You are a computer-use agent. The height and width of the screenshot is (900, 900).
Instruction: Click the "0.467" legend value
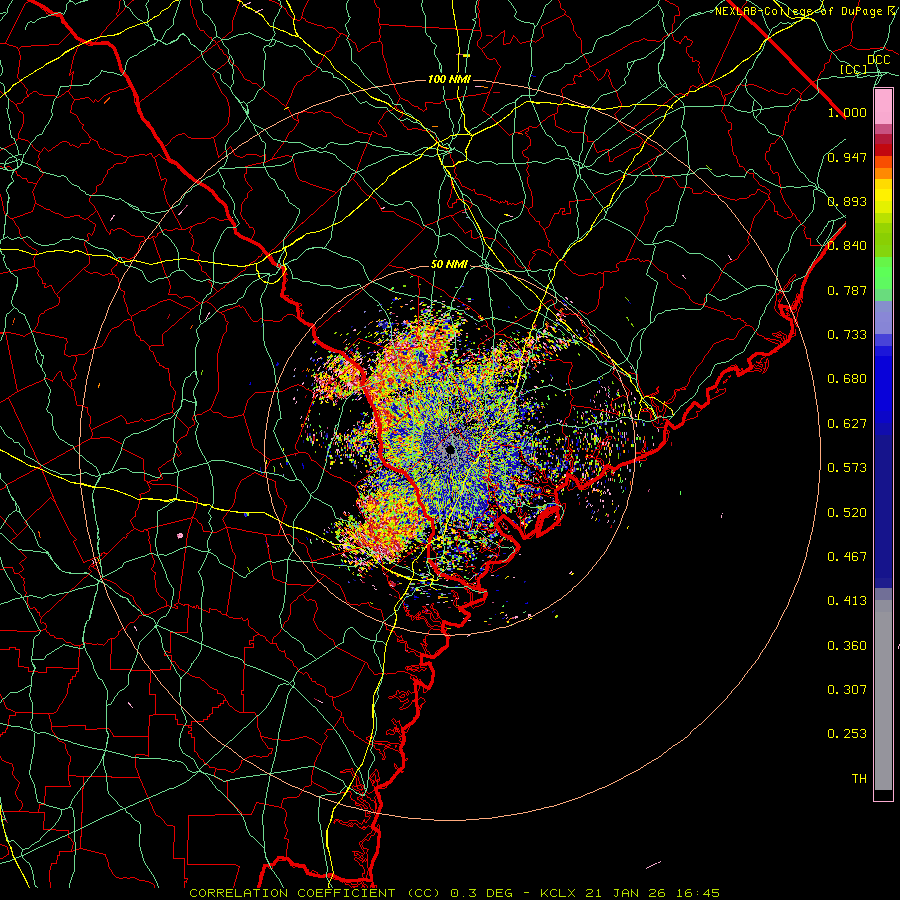[847, 557]
